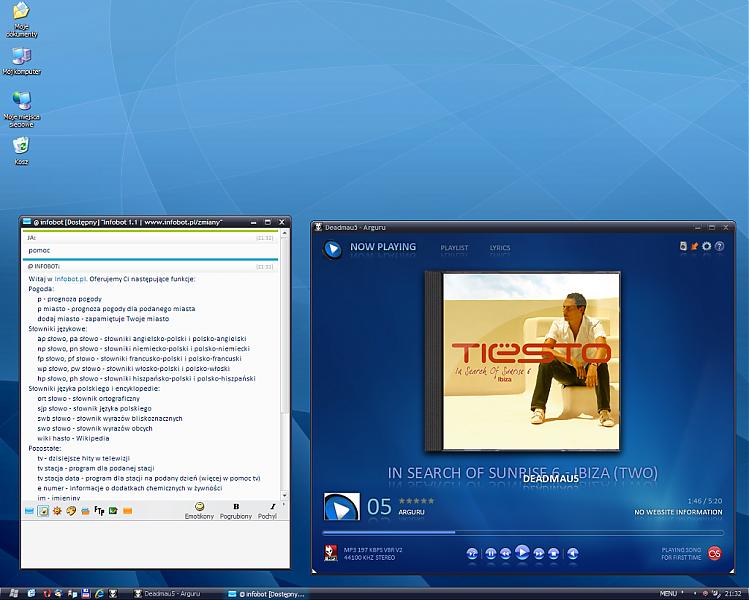Click the 'p - prognoza pogody' line
The image size is (749, 600).
(69, 299)
